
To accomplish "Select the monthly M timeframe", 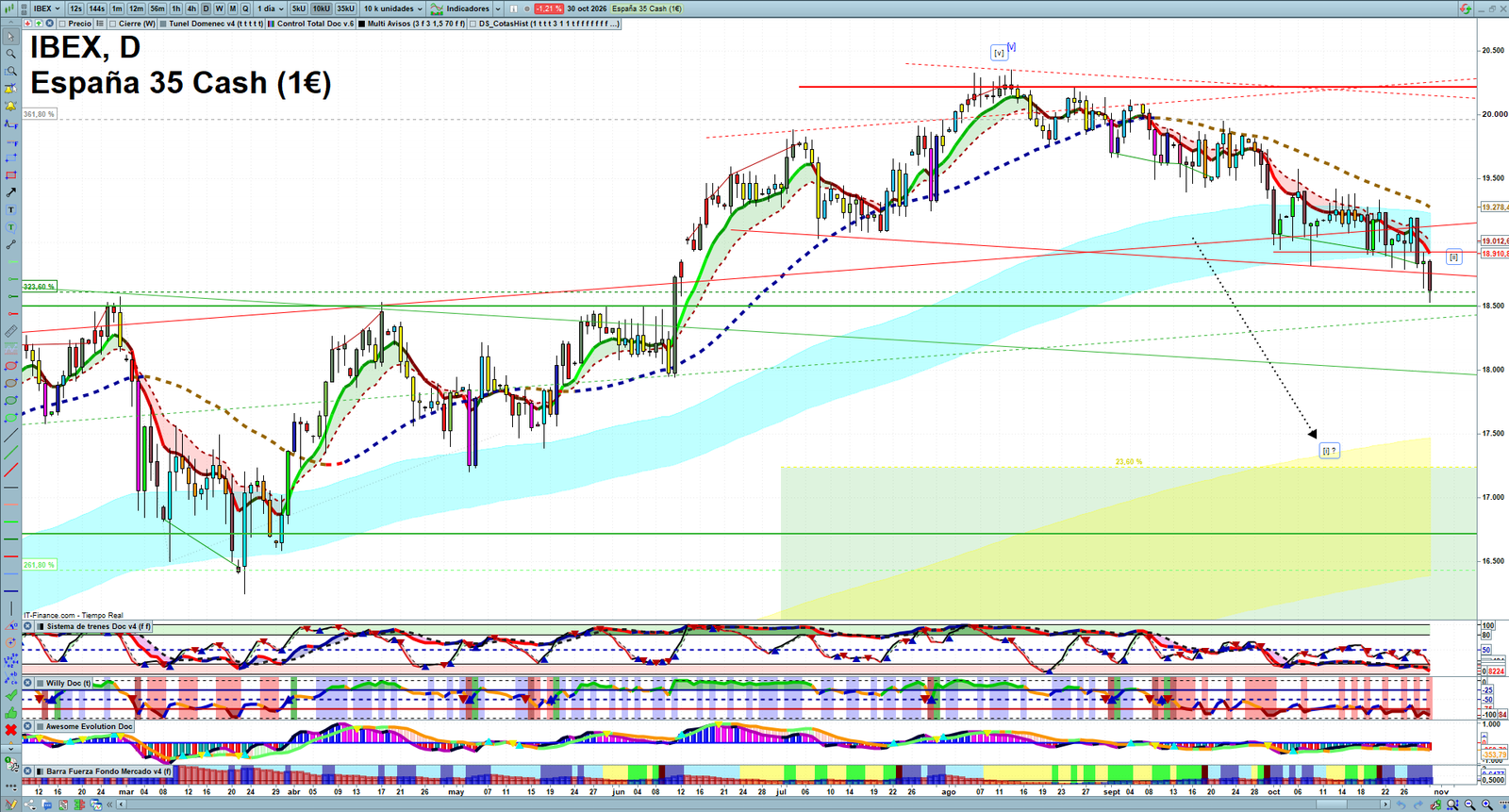I will (232, 8).
